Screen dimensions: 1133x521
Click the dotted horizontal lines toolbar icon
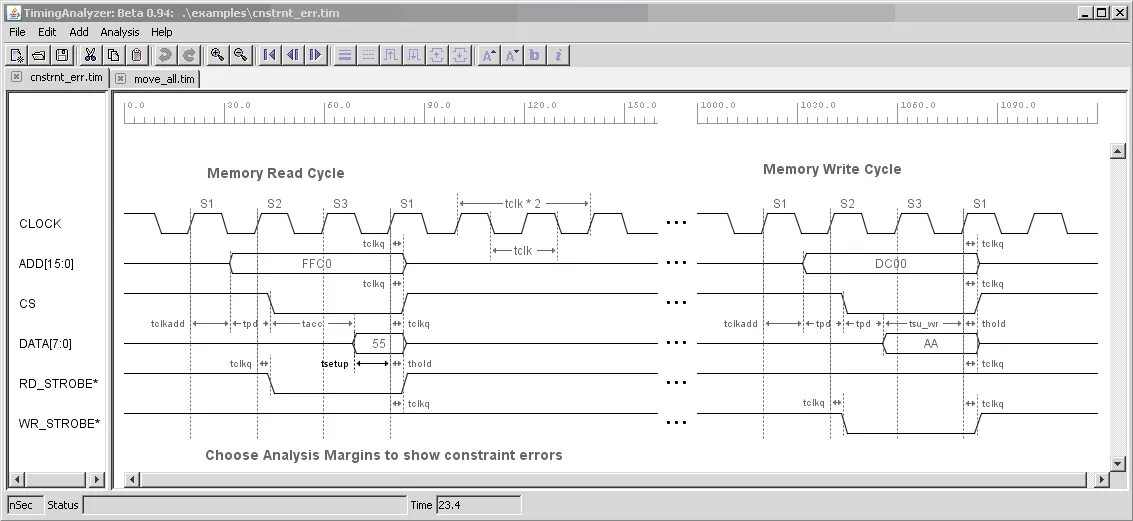(368, 55)
